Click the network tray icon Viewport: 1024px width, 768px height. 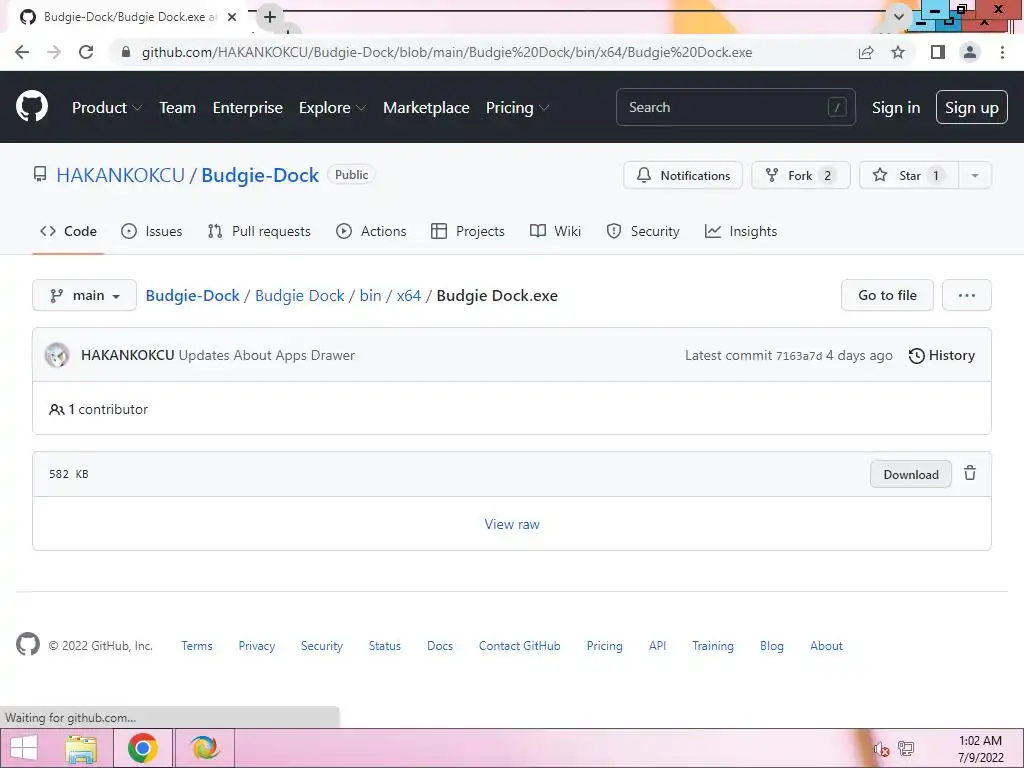(x=906, y=748)
